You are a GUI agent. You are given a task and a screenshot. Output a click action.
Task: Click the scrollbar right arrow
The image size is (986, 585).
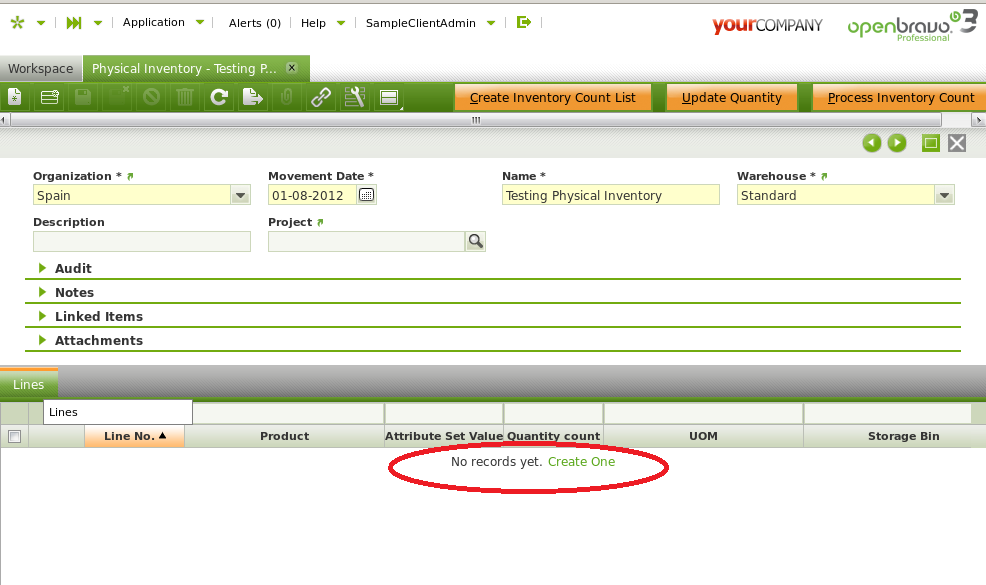pyautogui.click(x=978, y=120)
